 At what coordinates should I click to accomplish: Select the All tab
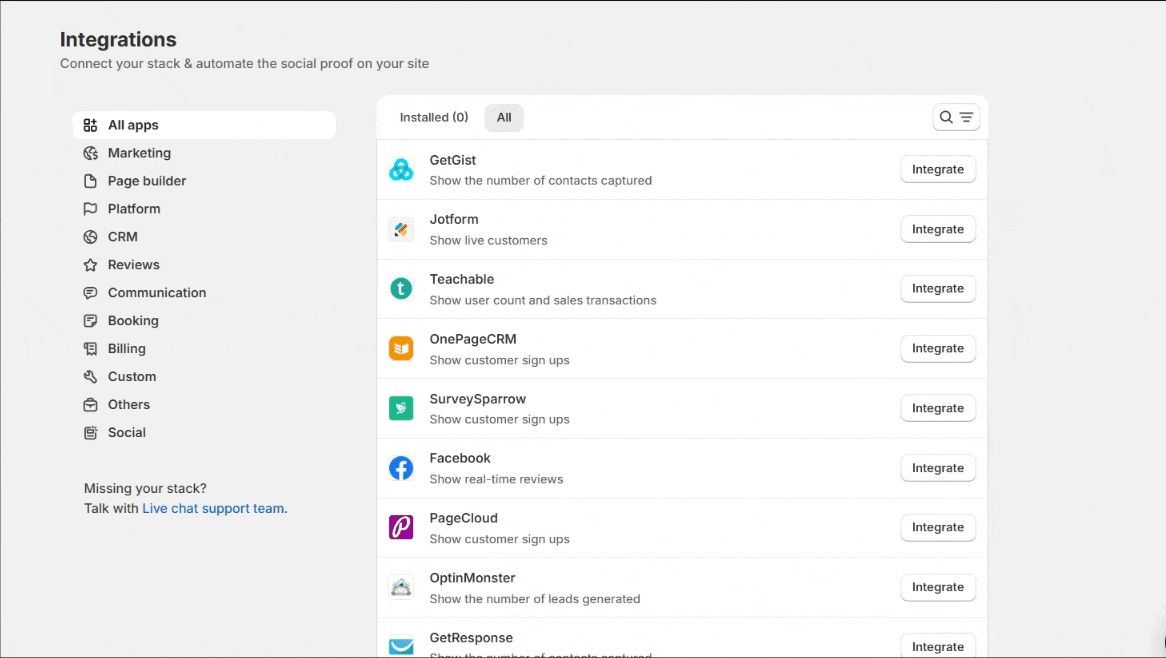coord(504,118)
